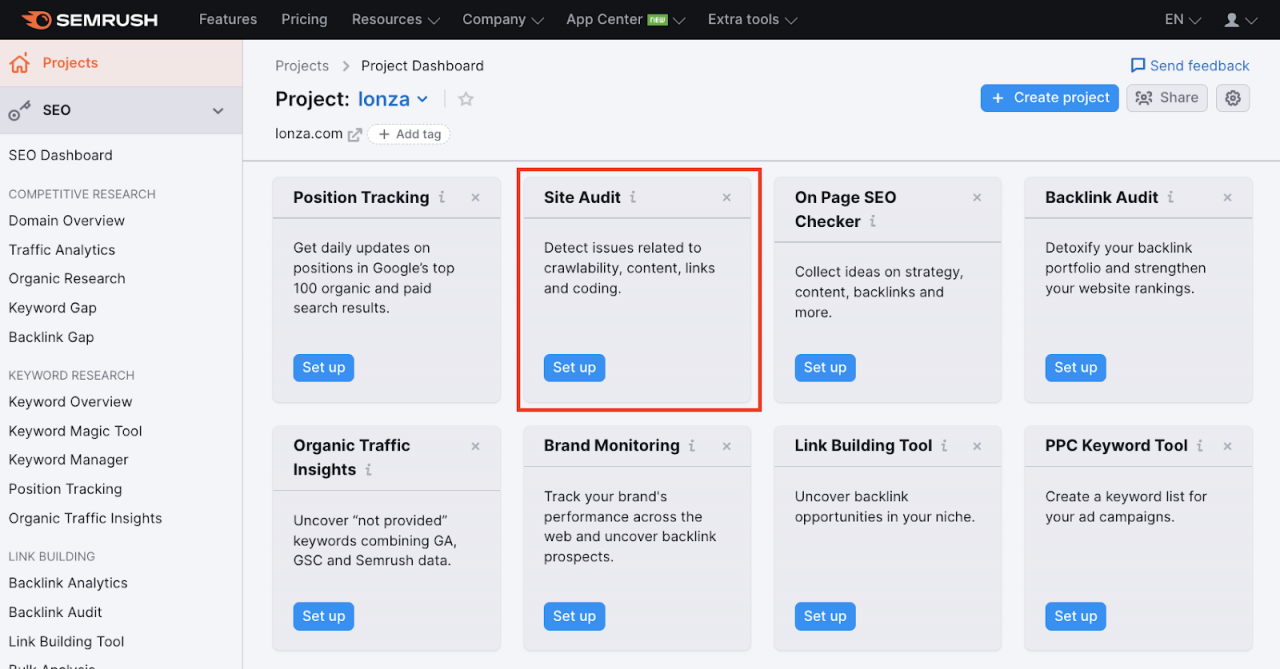Open project settings gear icon
The height and width of the screenshot is (669, 1280).
coord(1233,98)
